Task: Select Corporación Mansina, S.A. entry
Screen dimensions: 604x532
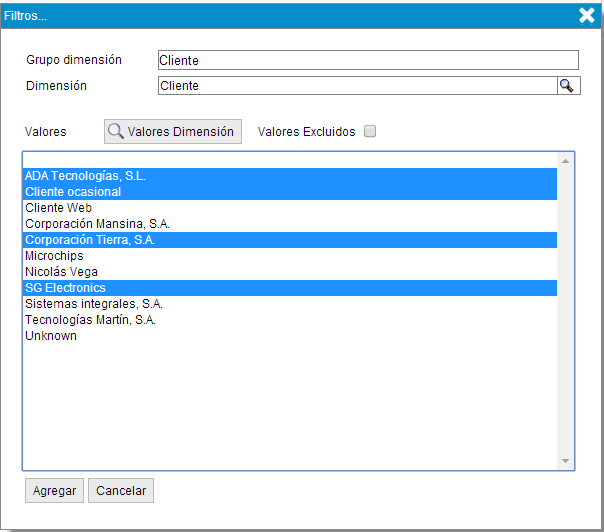Action: (97, 224)
